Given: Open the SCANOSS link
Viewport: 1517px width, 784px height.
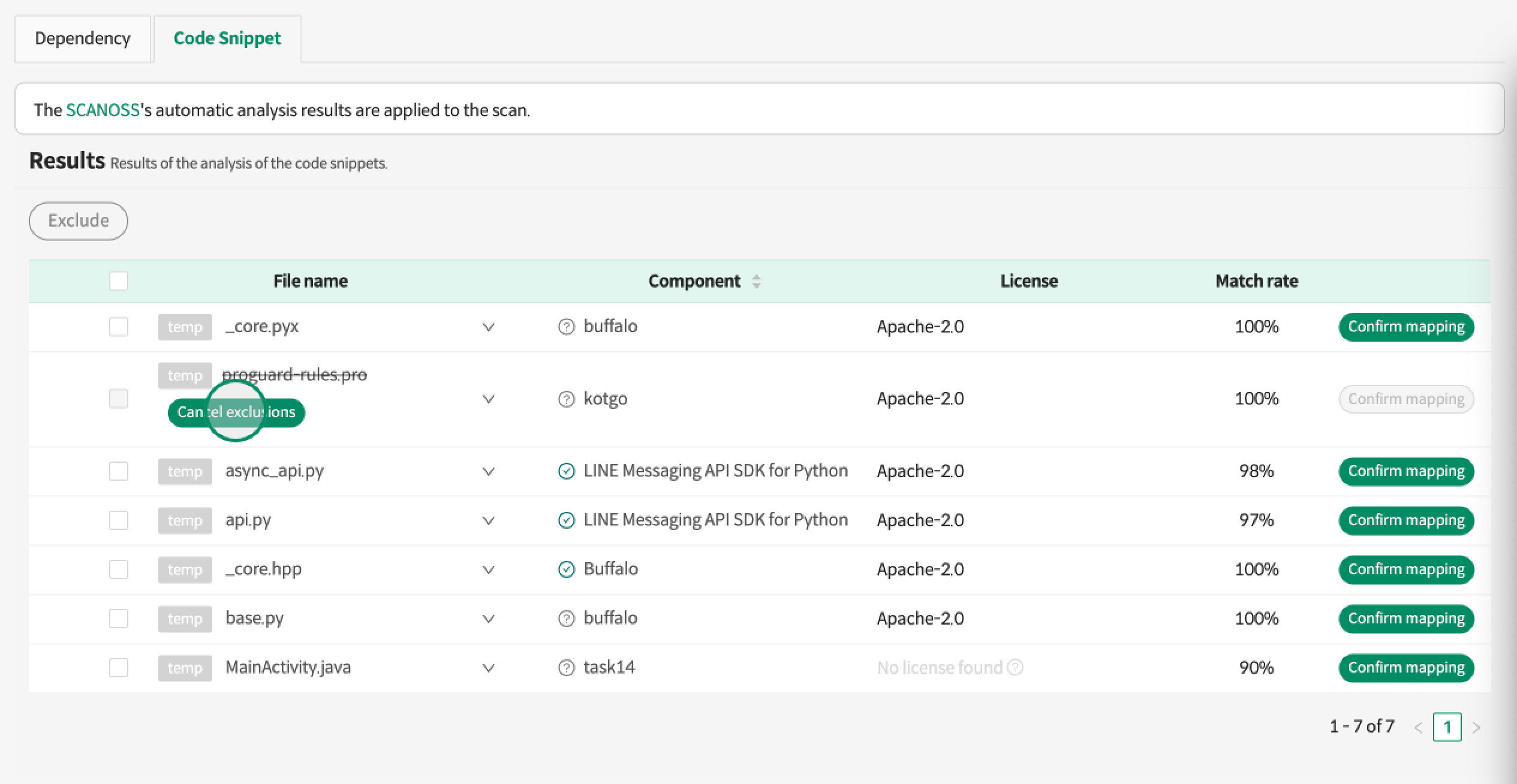Looking at the screenshot, I should point(103,110).
